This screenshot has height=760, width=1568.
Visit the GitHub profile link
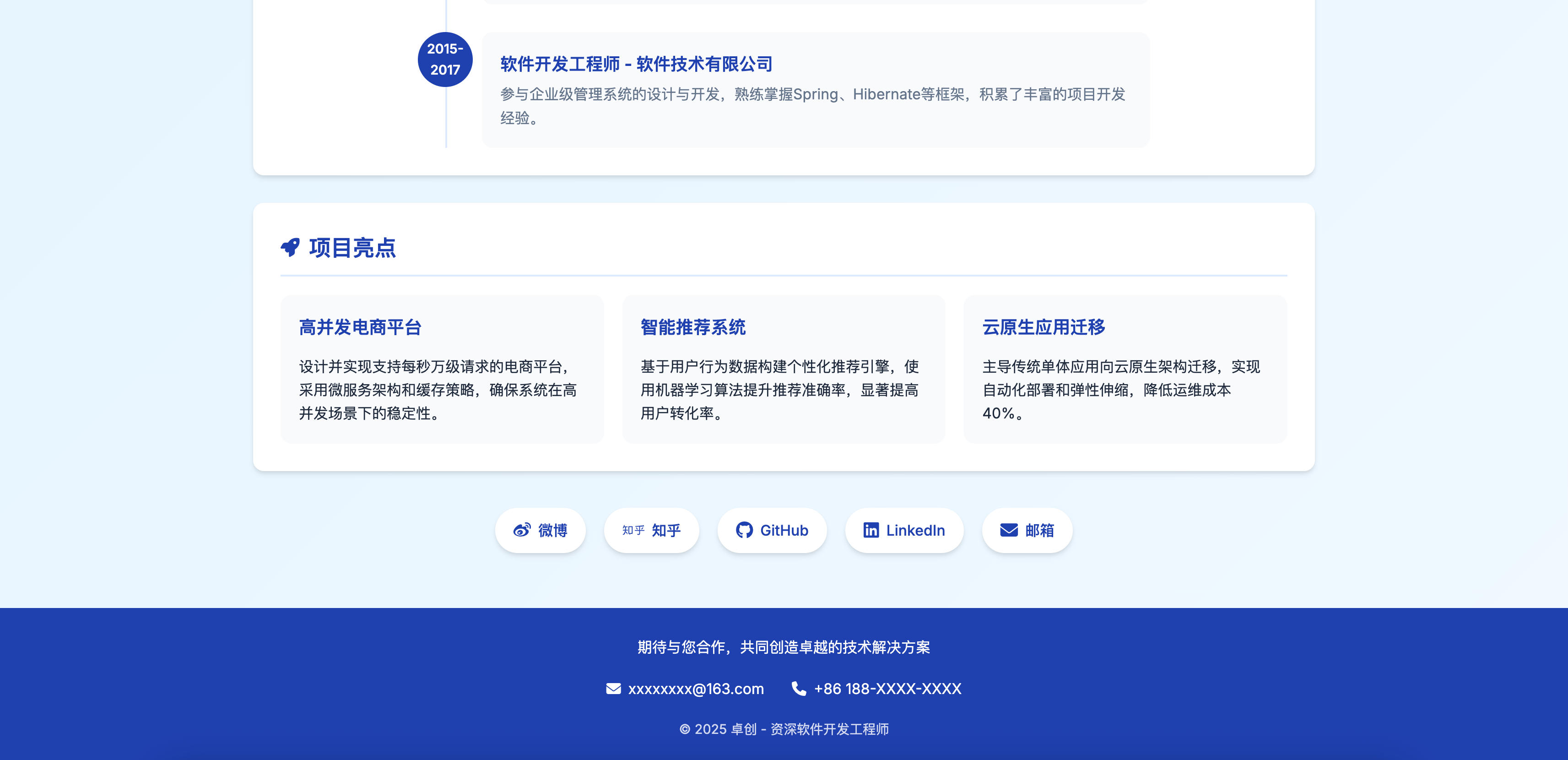[x=772, y=530]
